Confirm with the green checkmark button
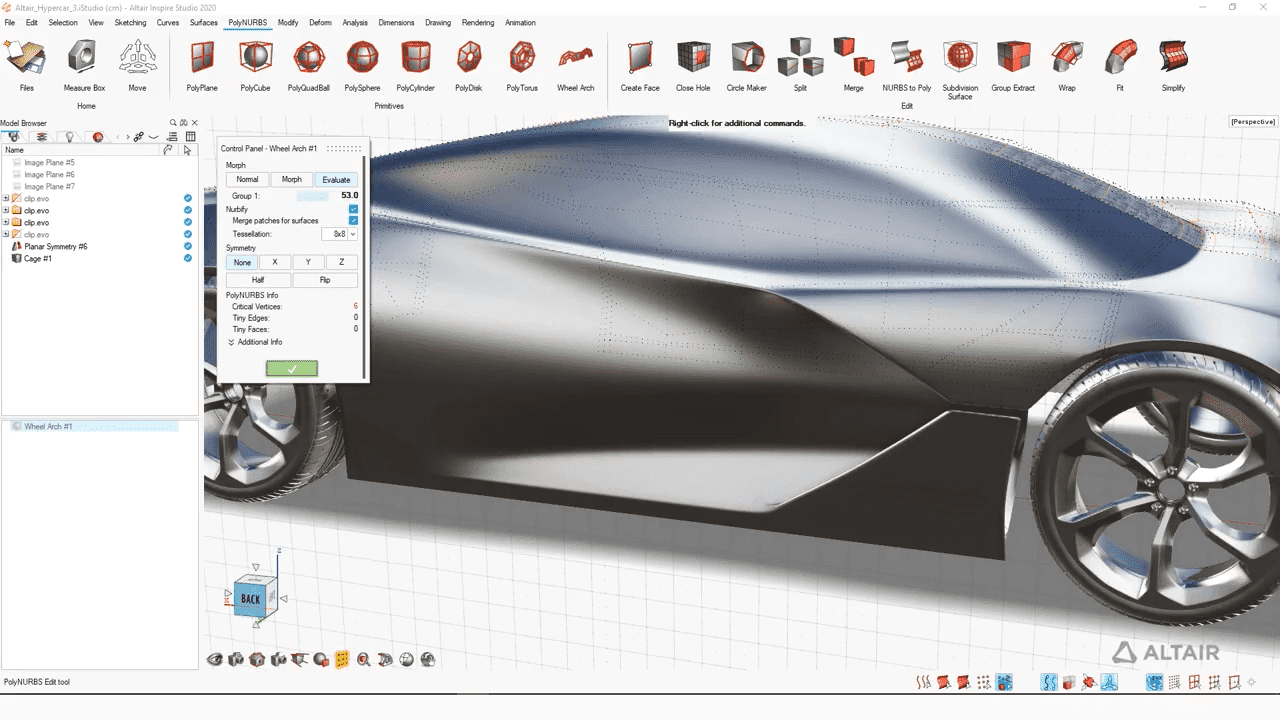1280x720 pixels. (292, 369)
